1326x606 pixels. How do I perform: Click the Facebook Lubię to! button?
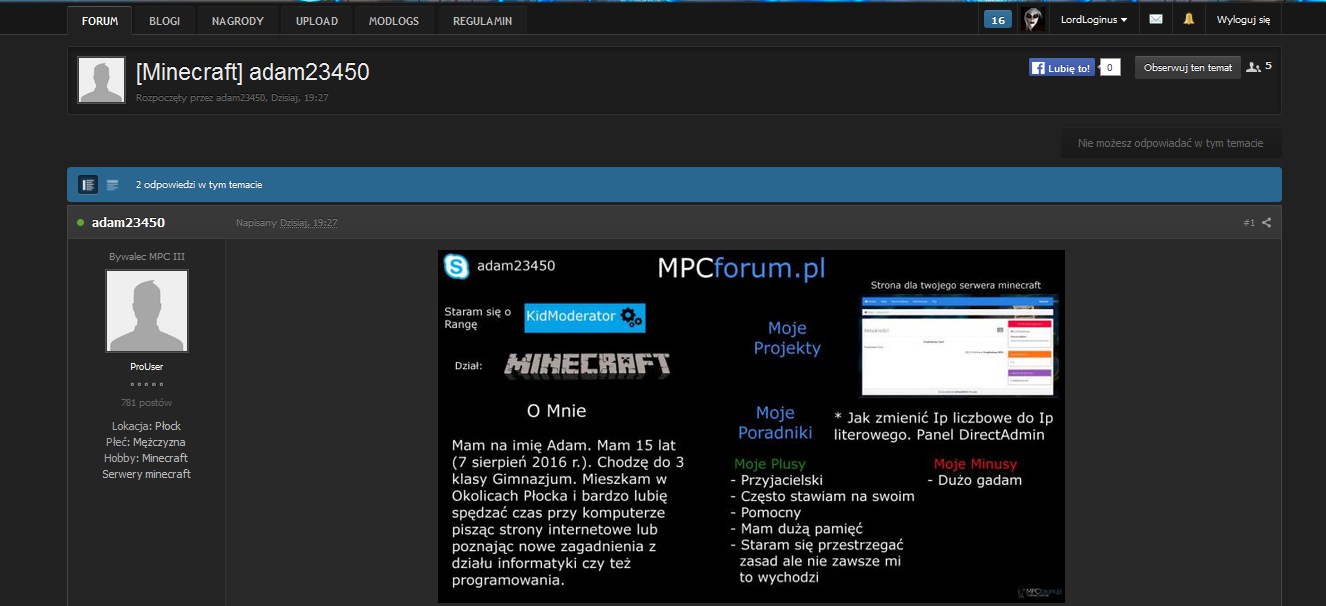1062,68
